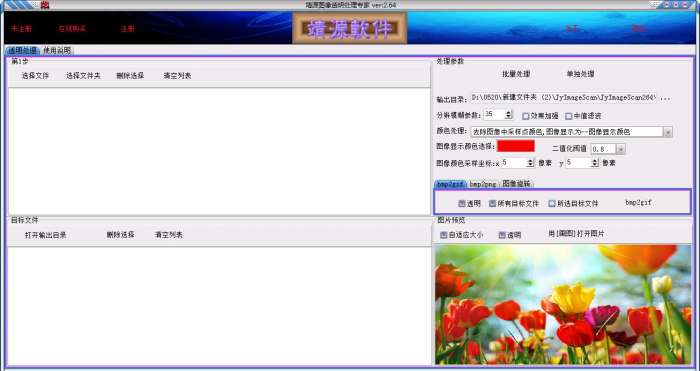
Task: Start 单独处理 (single processing)
Action: tap(580, 74)
